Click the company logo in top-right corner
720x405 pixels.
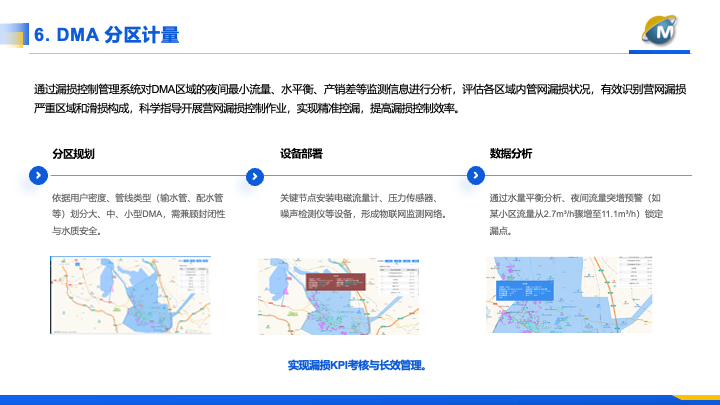click(660, 34)
